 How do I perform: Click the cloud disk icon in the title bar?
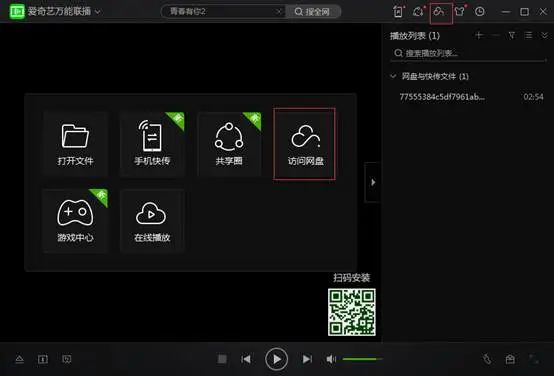[x=439, y=12]
